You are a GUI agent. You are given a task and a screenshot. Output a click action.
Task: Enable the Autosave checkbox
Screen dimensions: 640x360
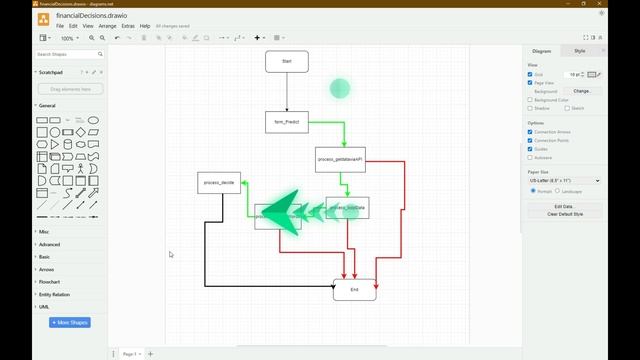click(x=530, y=158)
